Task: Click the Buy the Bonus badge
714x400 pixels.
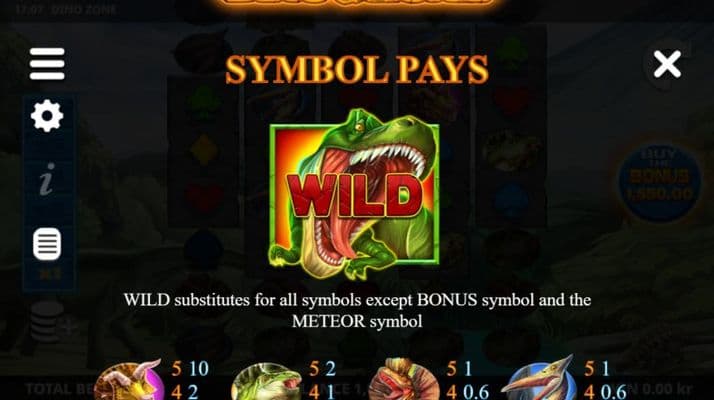Action: pyautogui.click(x=660, y=182)
